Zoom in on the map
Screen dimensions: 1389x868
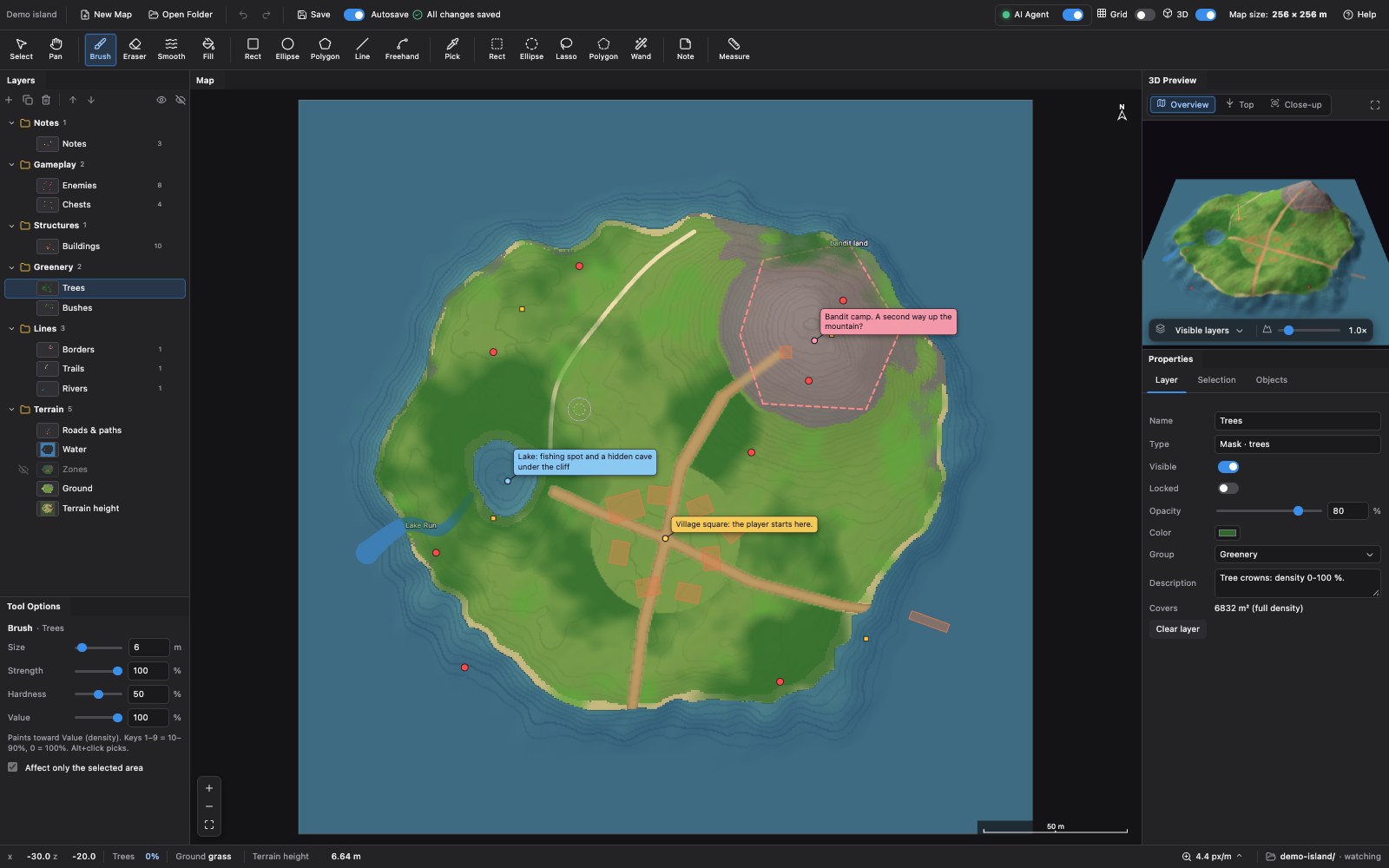click(209, 788)
